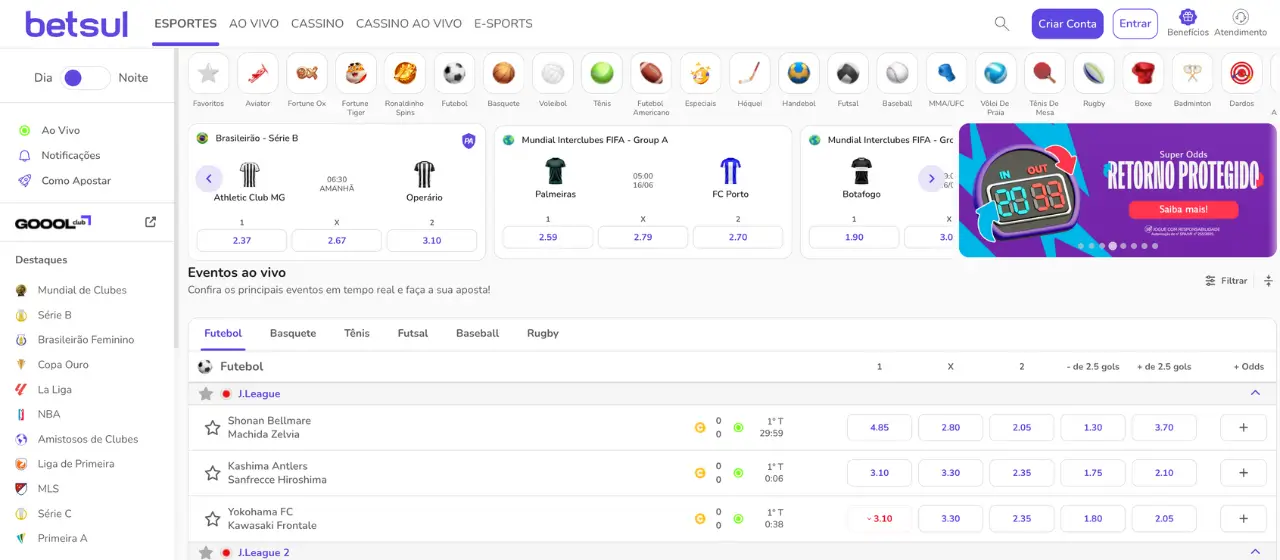The image size is (1280, 560).
Task: Select the Tênis ball icon in carousel
Action: point(602,74)
